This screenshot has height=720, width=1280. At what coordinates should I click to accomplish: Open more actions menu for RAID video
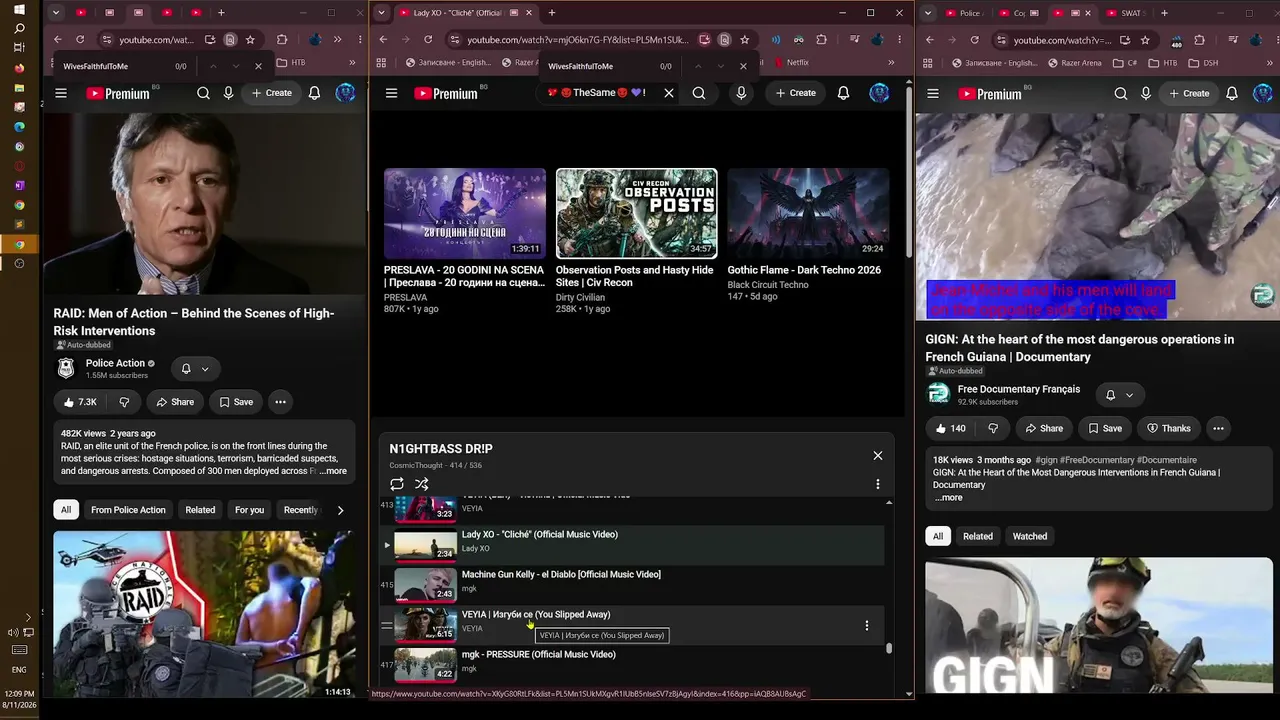point(281,402)
